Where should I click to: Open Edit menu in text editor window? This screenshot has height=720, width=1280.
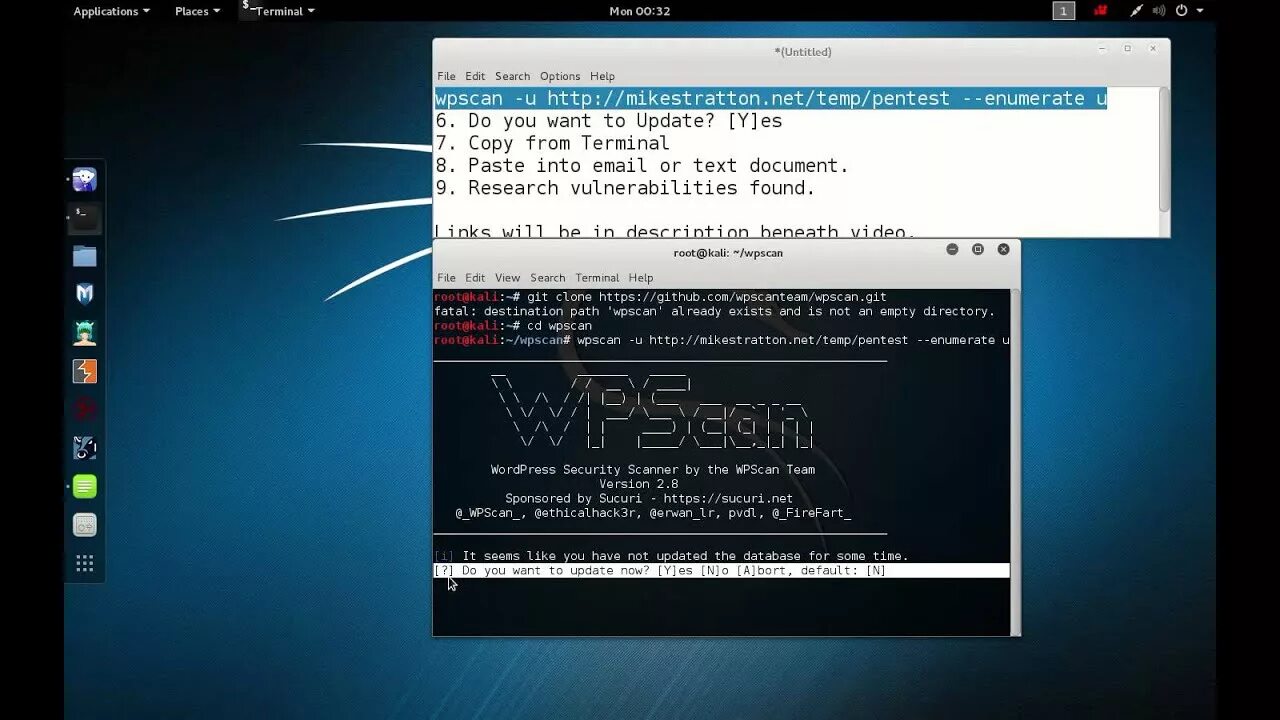point(475,76)
